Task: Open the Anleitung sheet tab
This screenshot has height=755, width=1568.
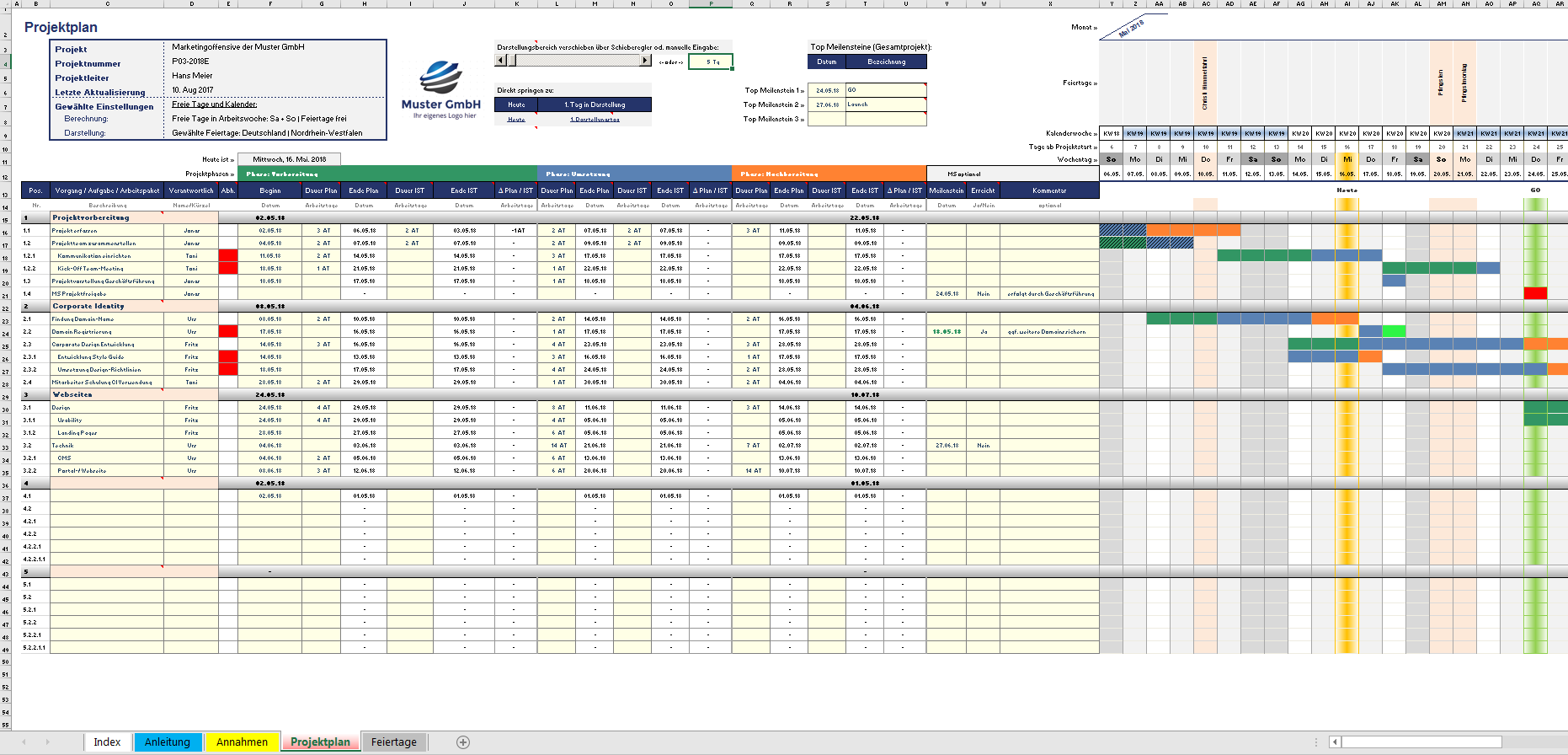Action: pyautogui.click(x=168, y=742)
